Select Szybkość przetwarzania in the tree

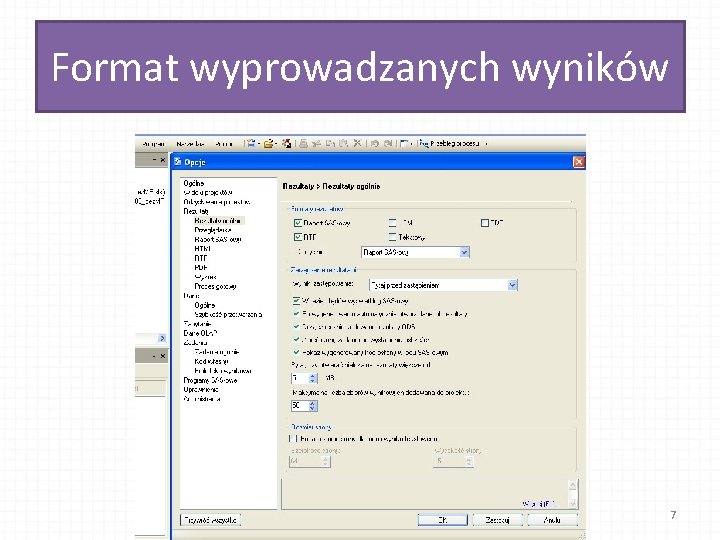pyautogui.click(x=228, y=315)
